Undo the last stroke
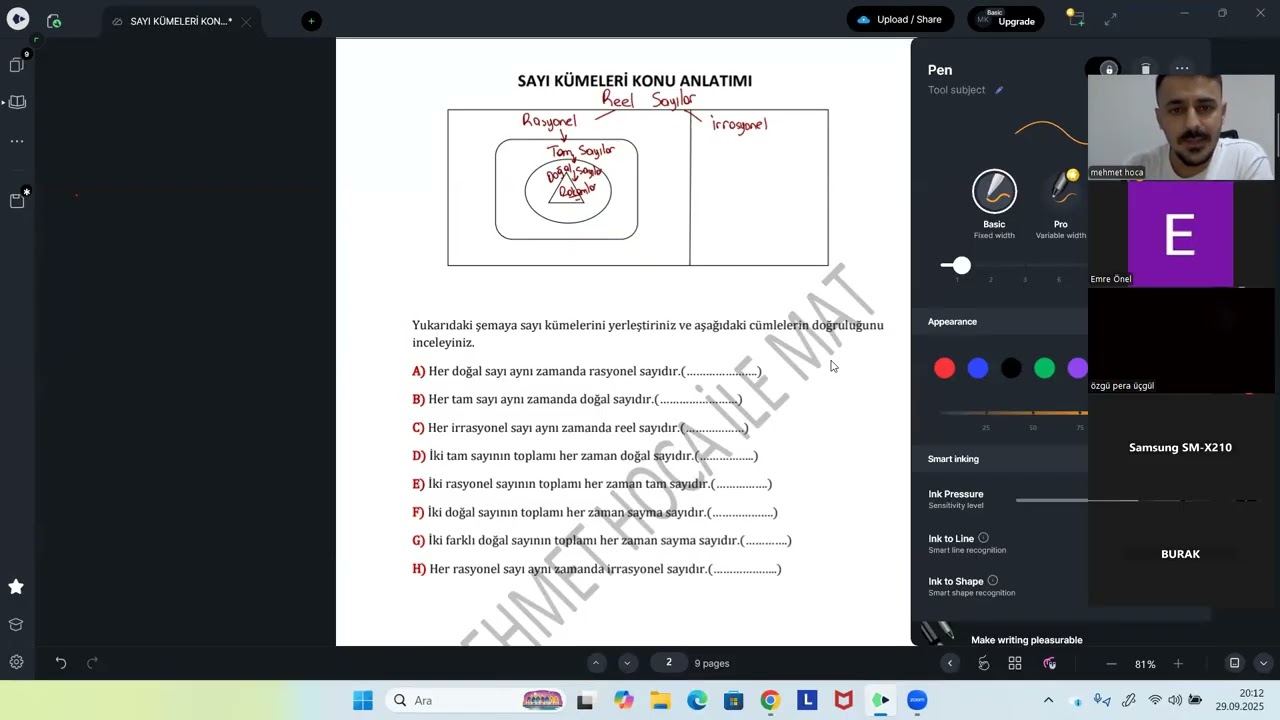The width and height of the screenshot is (1280, 720). tap(61, 663)
